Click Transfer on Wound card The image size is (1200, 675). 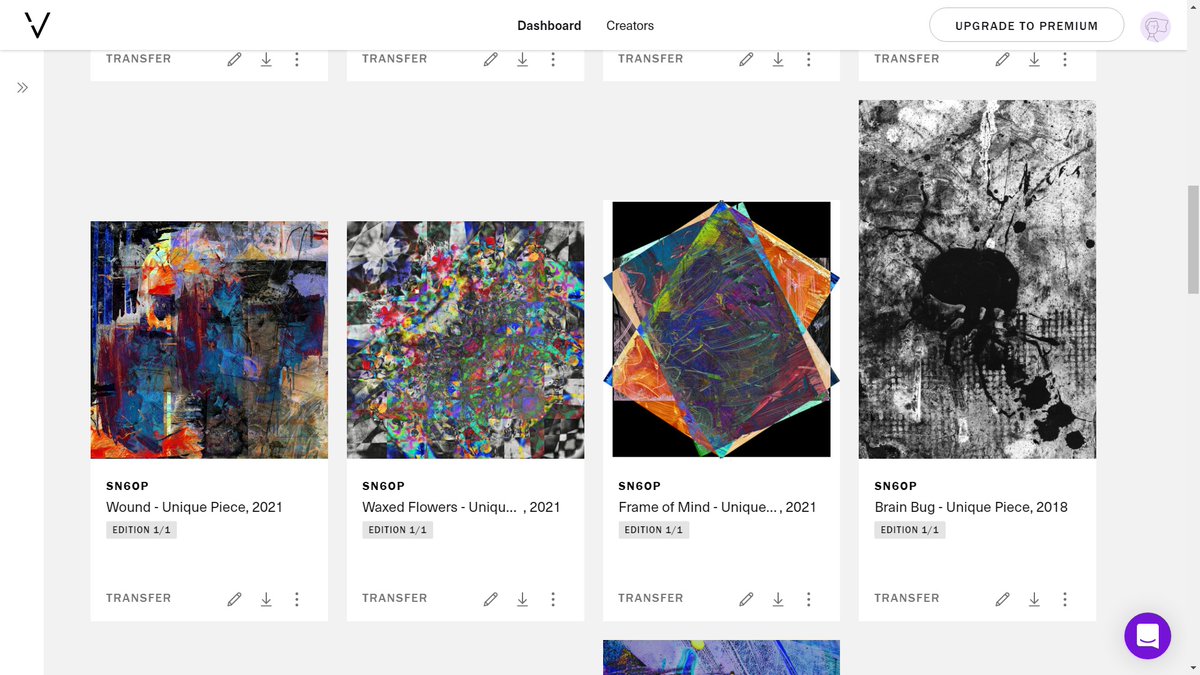click(138, 598)
